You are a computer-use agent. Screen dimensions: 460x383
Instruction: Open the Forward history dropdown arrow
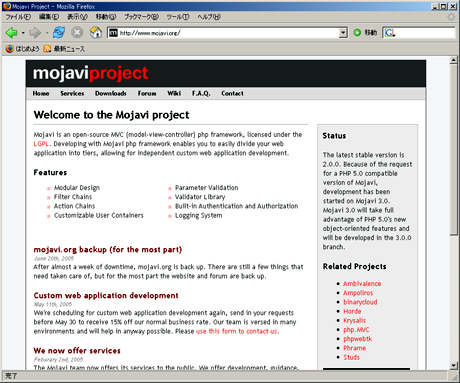(x=47, y=33)
